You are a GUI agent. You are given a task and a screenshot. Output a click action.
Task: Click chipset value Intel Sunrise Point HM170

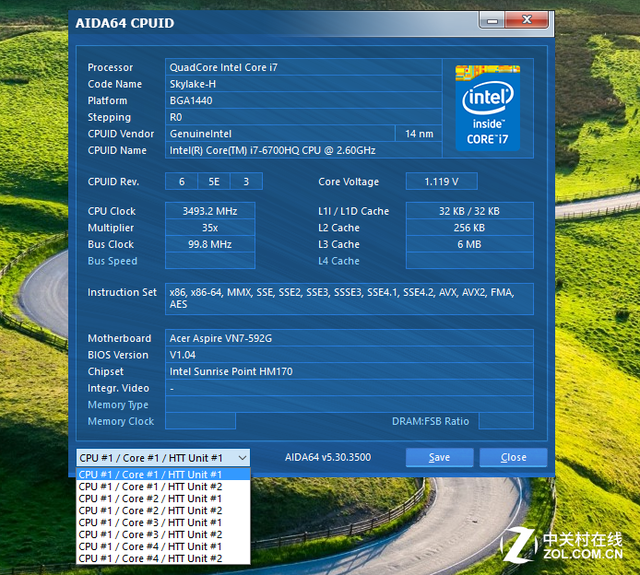[x=349, y=371]
